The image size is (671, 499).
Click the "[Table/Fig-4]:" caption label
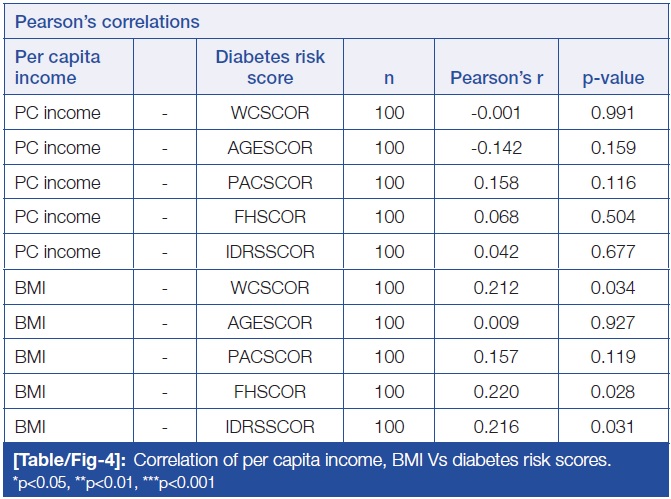pos(70,460)
